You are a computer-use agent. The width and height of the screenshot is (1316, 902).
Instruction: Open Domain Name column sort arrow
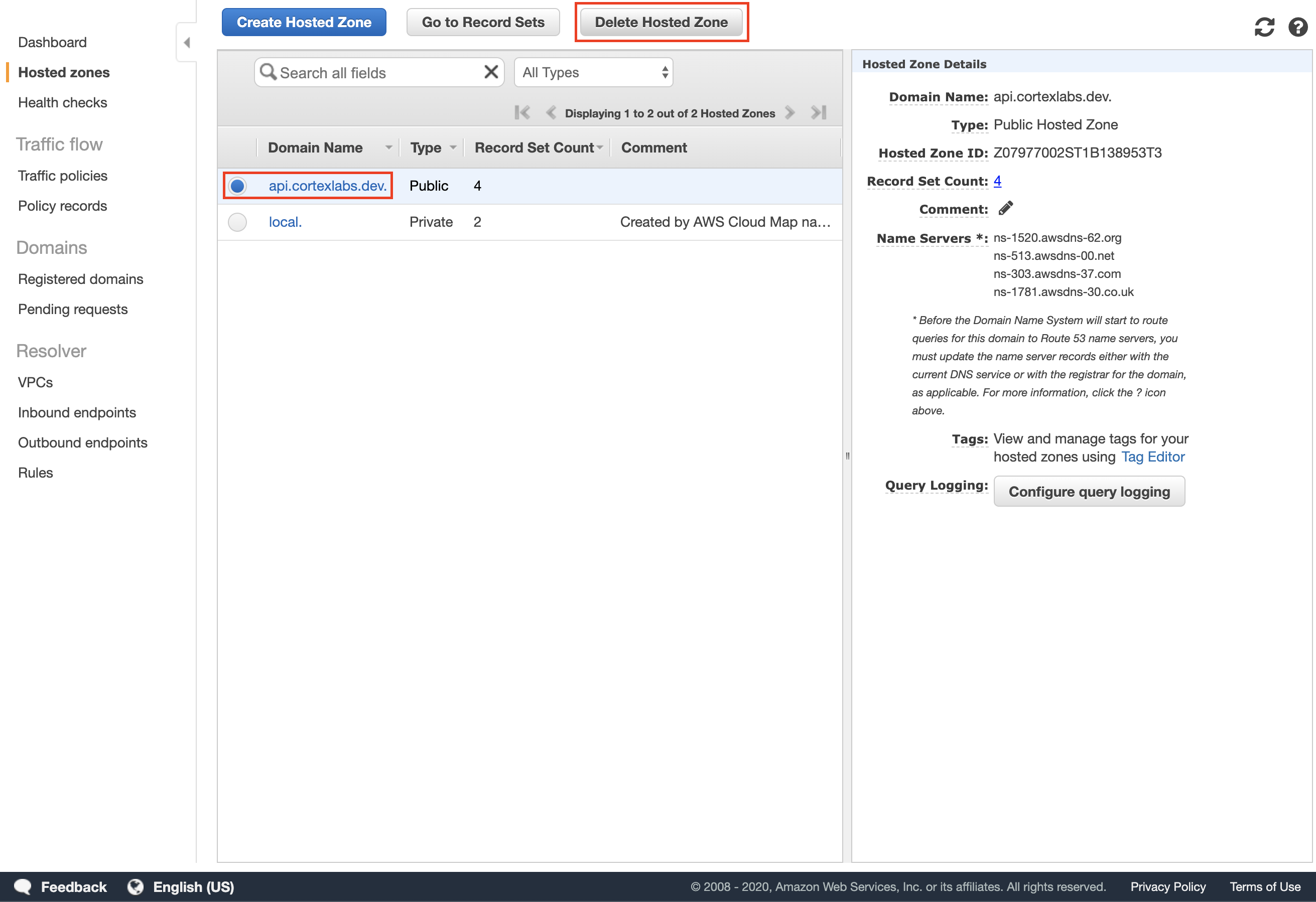(x=388, y=147)
